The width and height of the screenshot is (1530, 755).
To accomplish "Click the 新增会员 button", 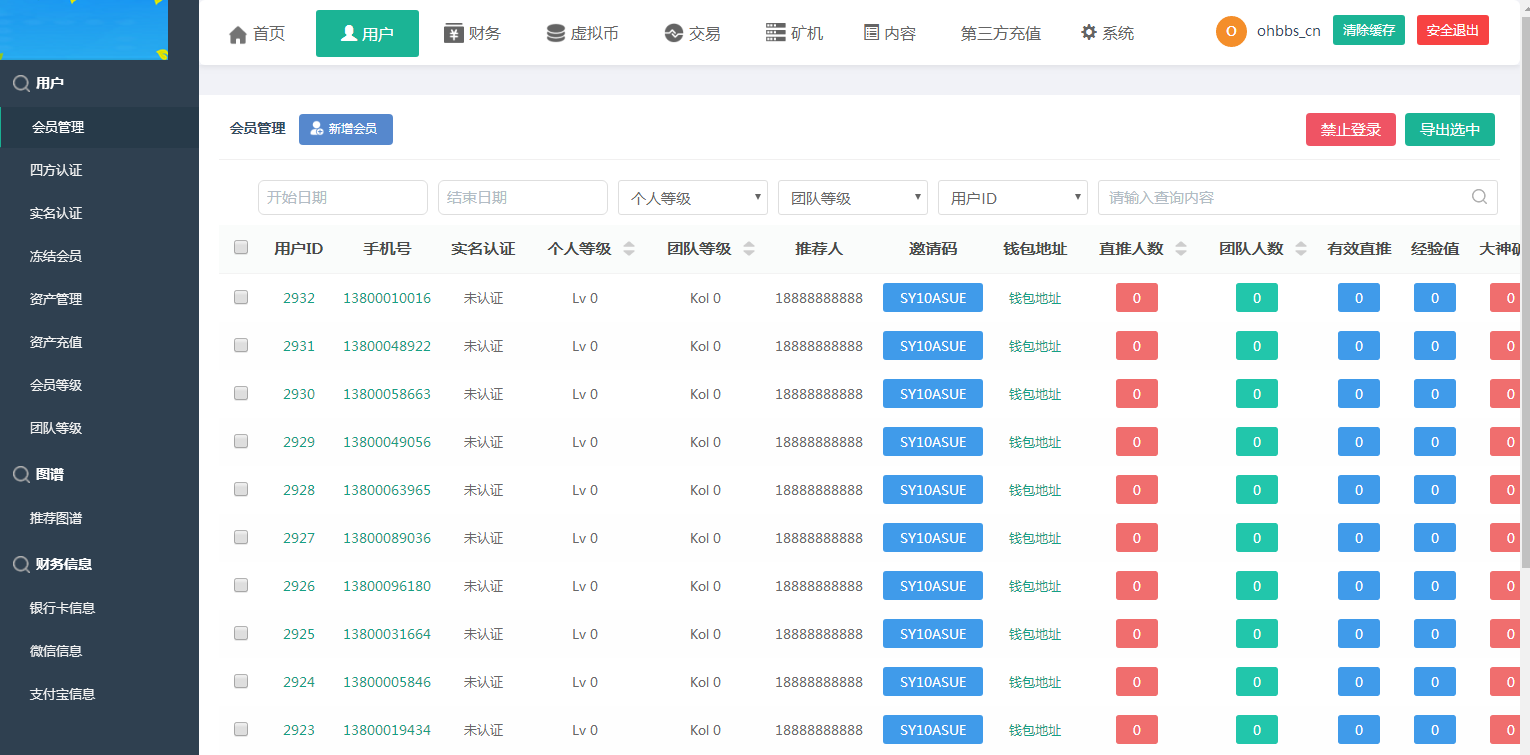I will click(345, 129).
